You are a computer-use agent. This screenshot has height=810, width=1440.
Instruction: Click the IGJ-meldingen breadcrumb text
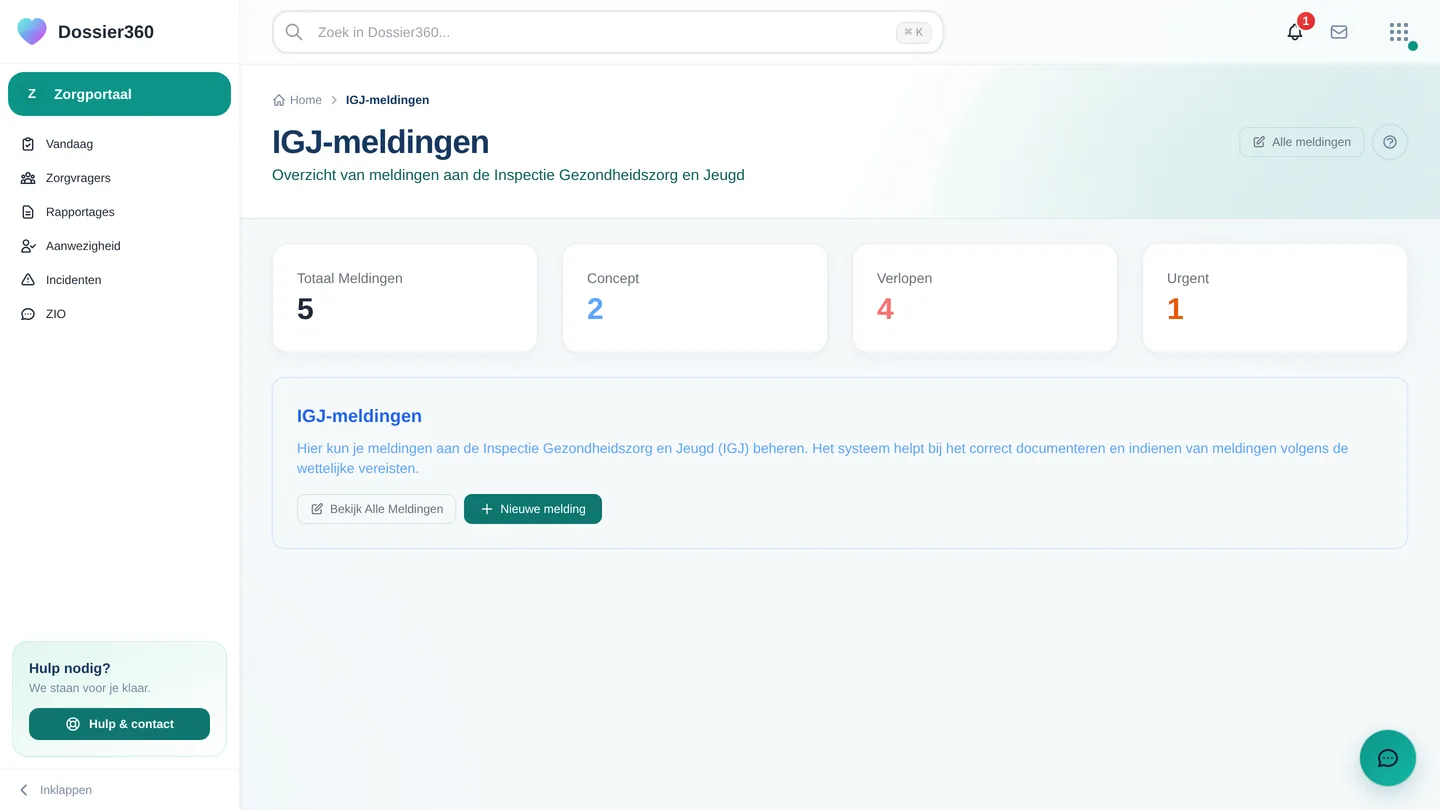387,100
